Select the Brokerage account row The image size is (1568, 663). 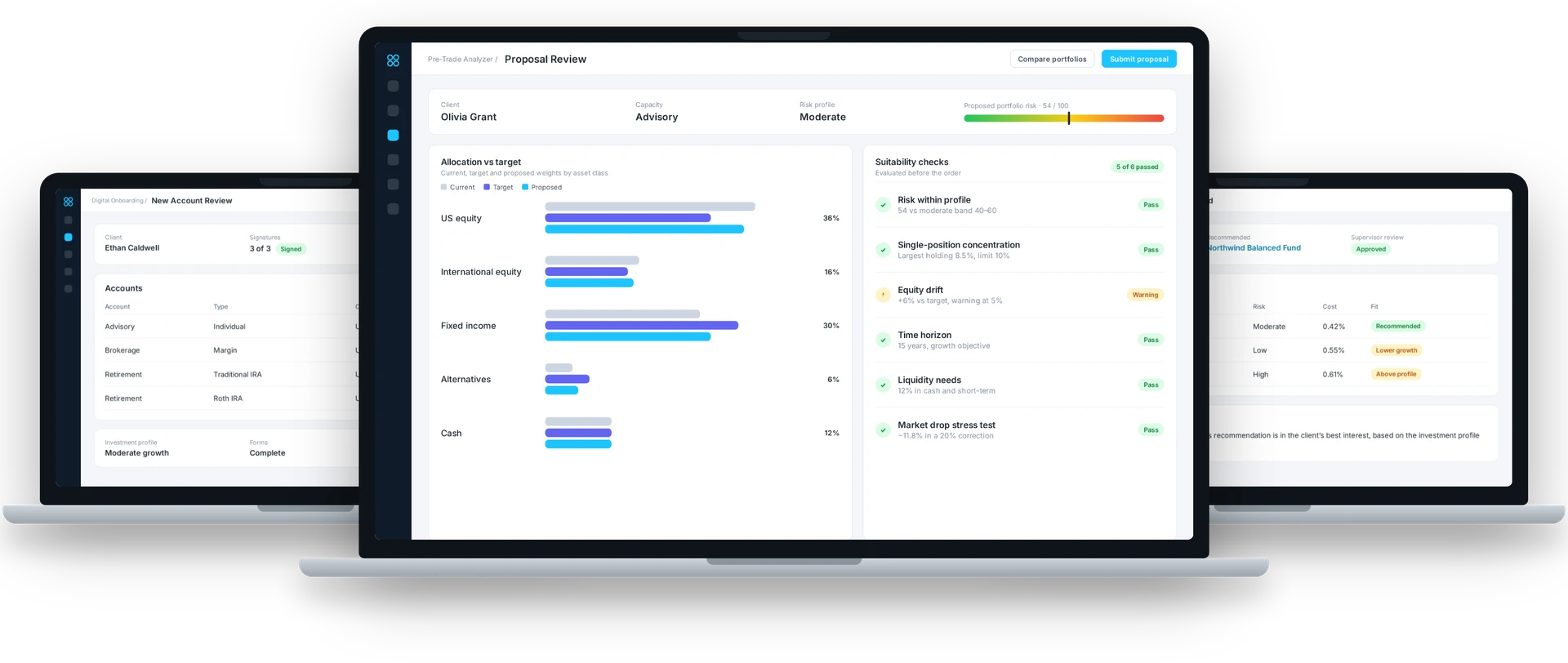[x=232, y=350]
